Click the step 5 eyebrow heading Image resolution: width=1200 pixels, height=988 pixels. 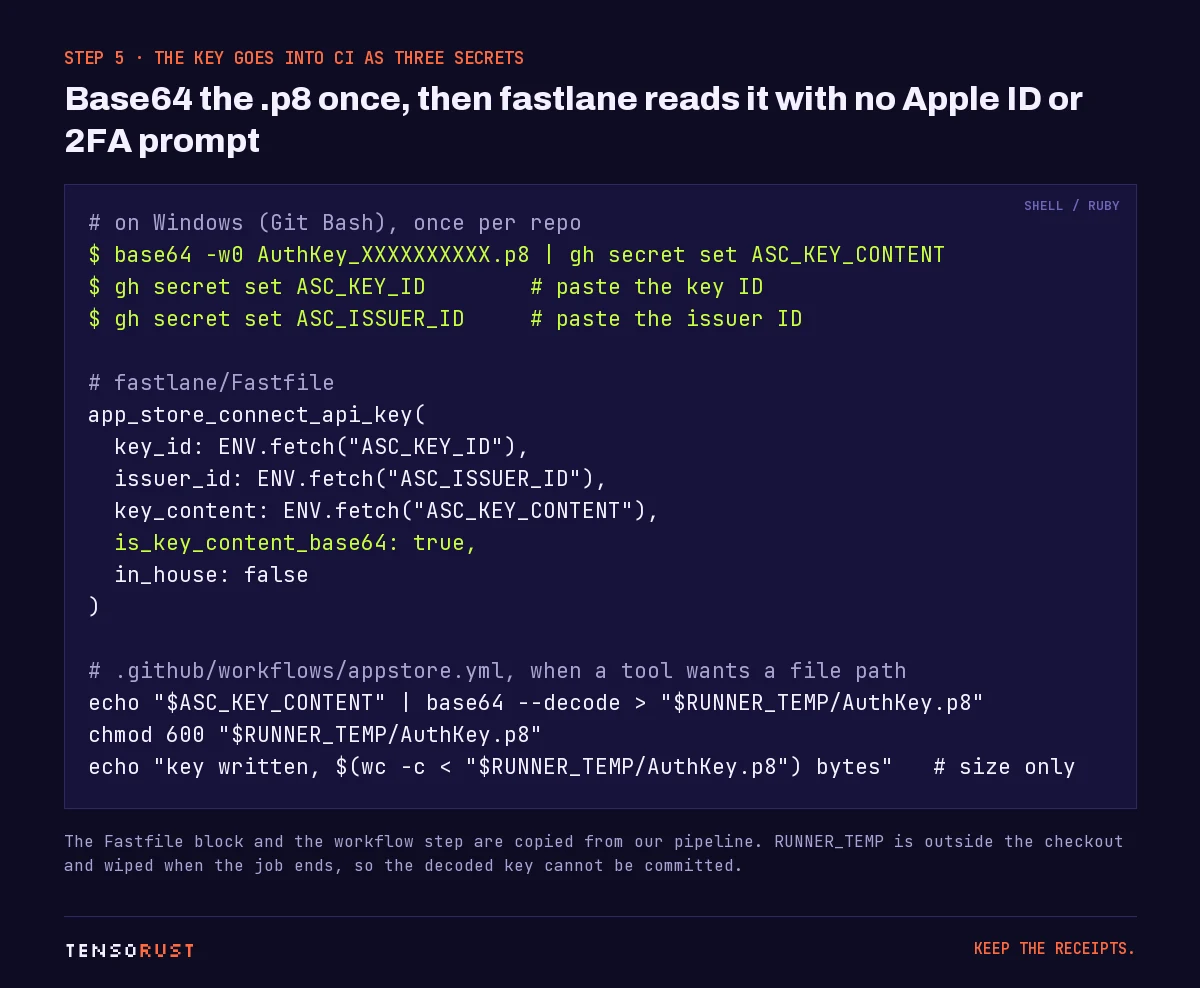pyautogui.click(x=294, y=58)
